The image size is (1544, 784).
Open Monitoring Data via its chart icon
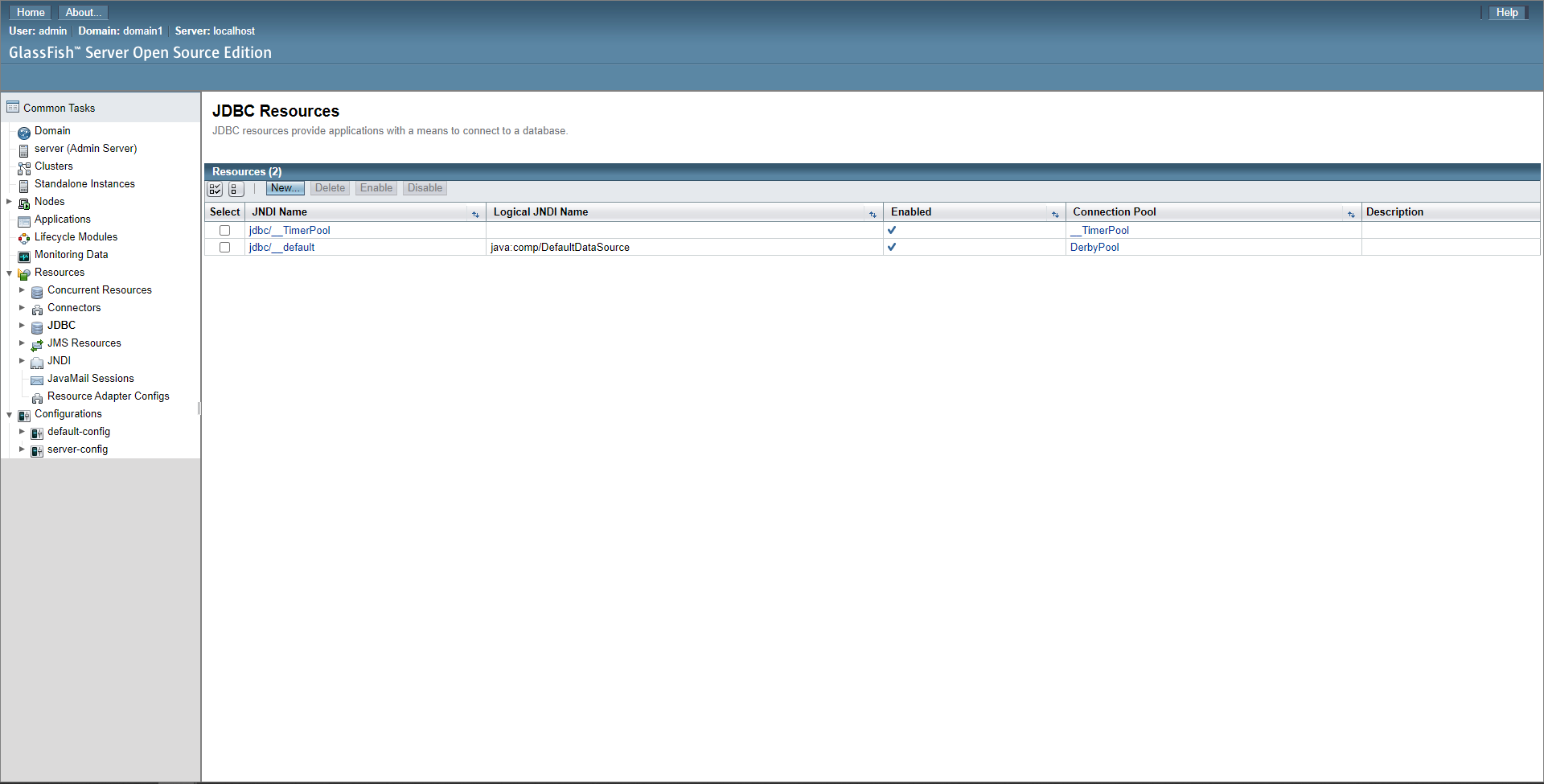pyautogui.click(x=24, y=255)
